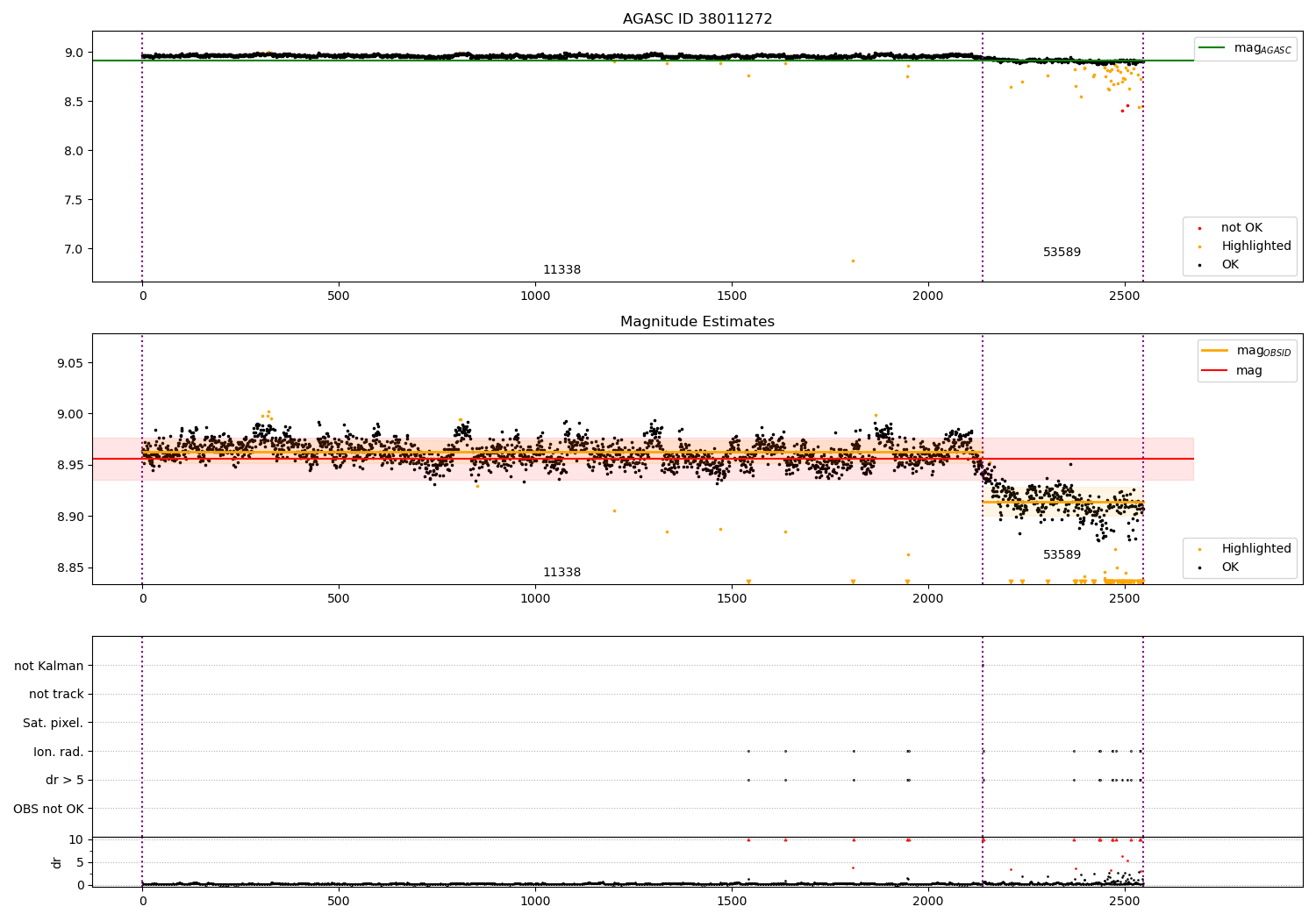1316x921 pixels.
Task: Click the 'not Kalman' row label
Action: [x=49, y=666]
